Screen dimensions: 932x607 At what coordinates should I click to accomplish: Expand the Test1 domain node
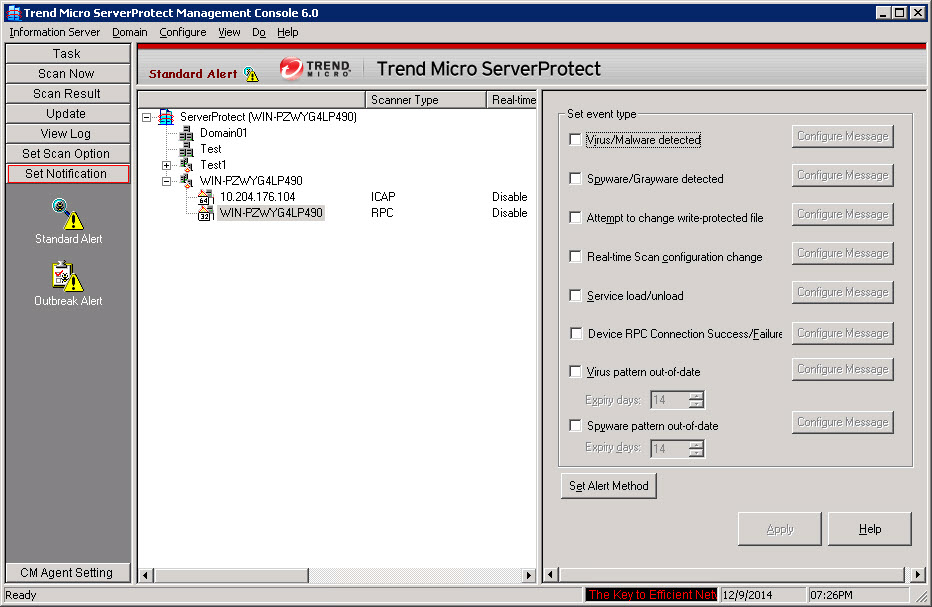tap(166, 165)
